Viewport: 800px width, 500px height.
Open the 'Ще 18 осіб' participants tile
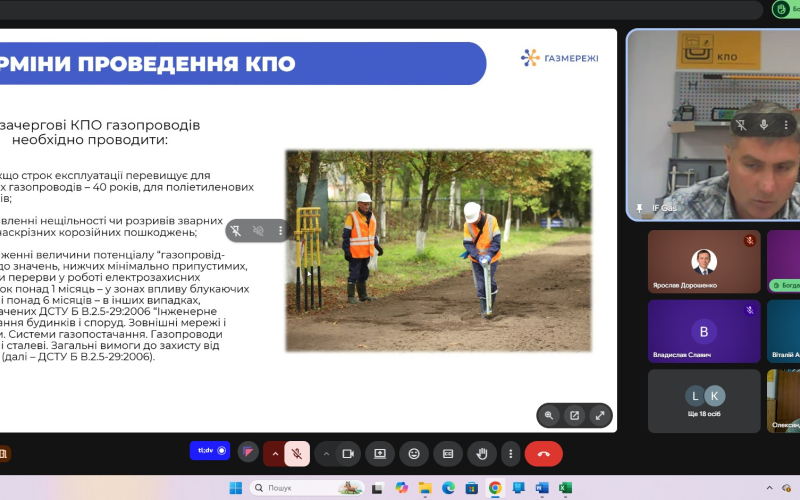pyautogui.click(x=704, y=401)
